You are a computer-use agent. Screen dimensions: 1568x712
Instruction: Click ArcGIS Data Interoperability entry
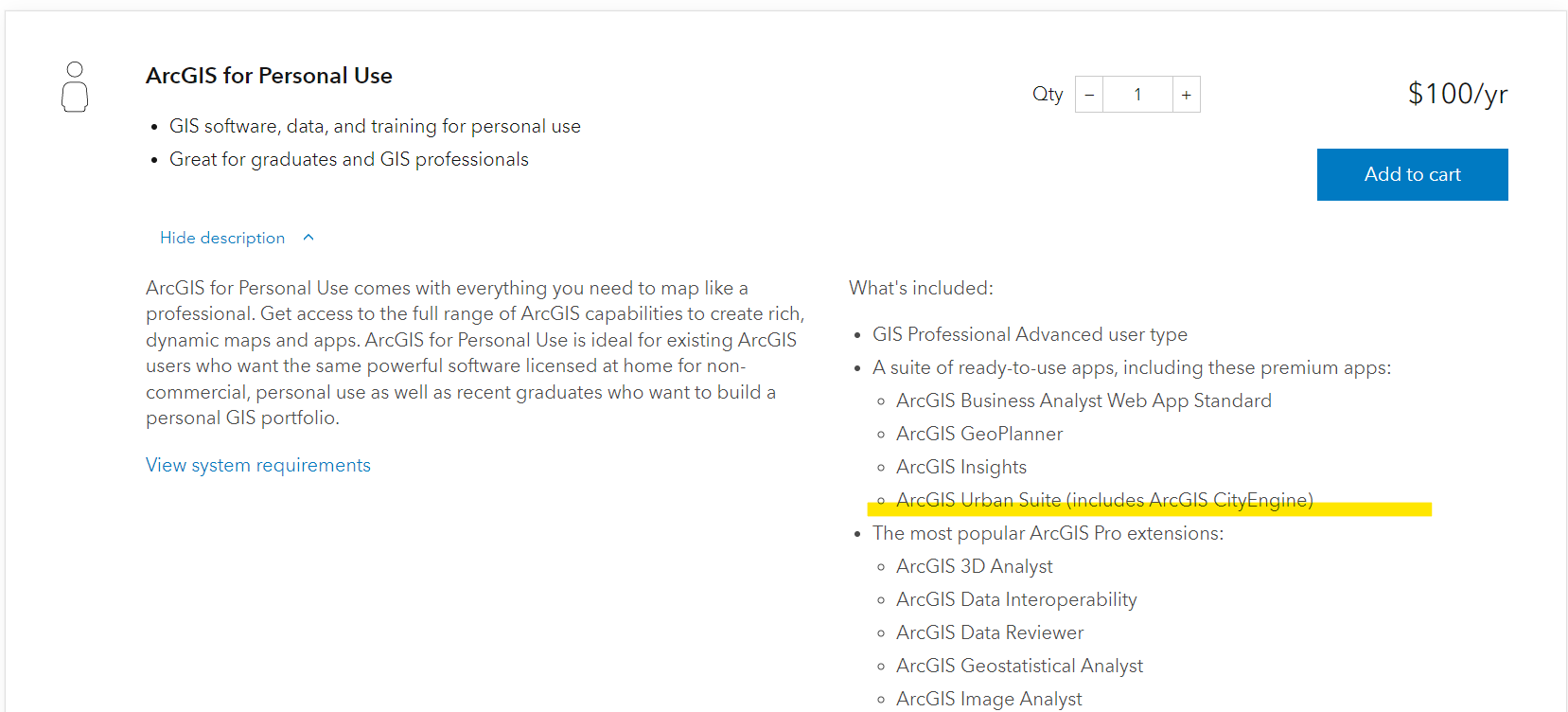(1016, 599)
